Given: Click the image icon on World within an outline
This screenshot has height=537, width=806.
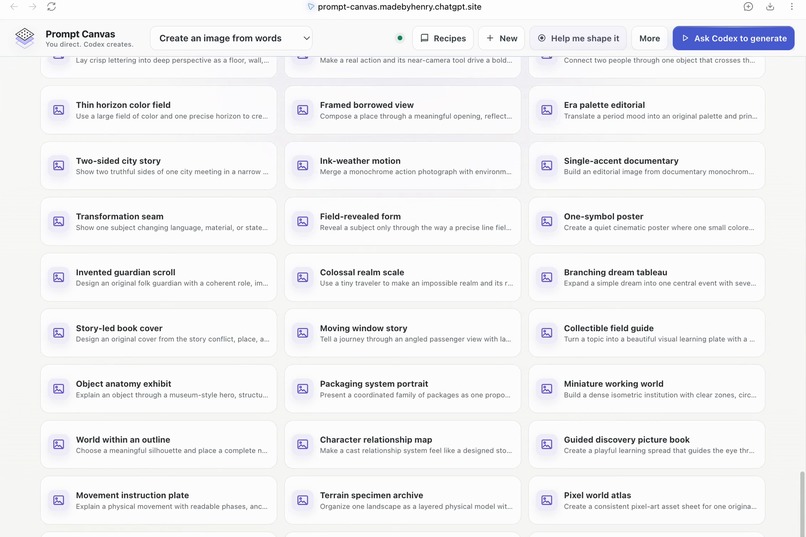Looking at the screenshot, I should tap(59, 445).
